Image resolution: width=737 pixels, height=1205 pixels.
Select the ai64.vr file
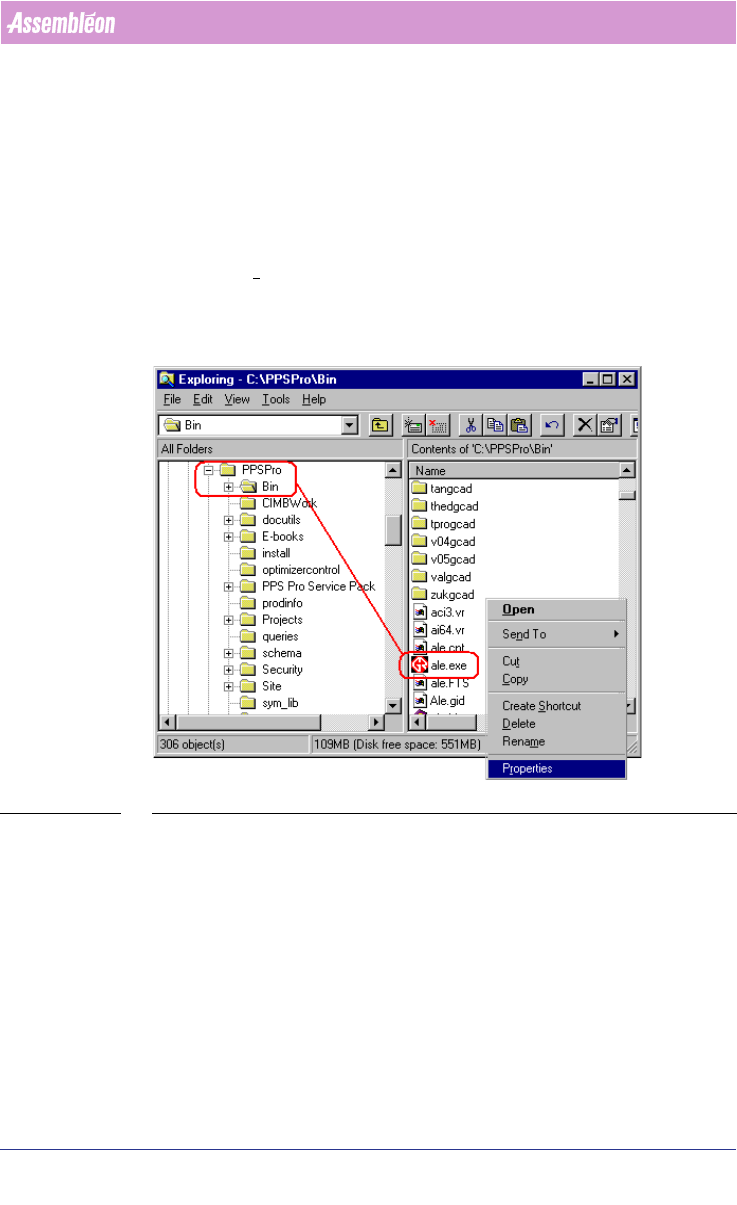tap(437, 628)
